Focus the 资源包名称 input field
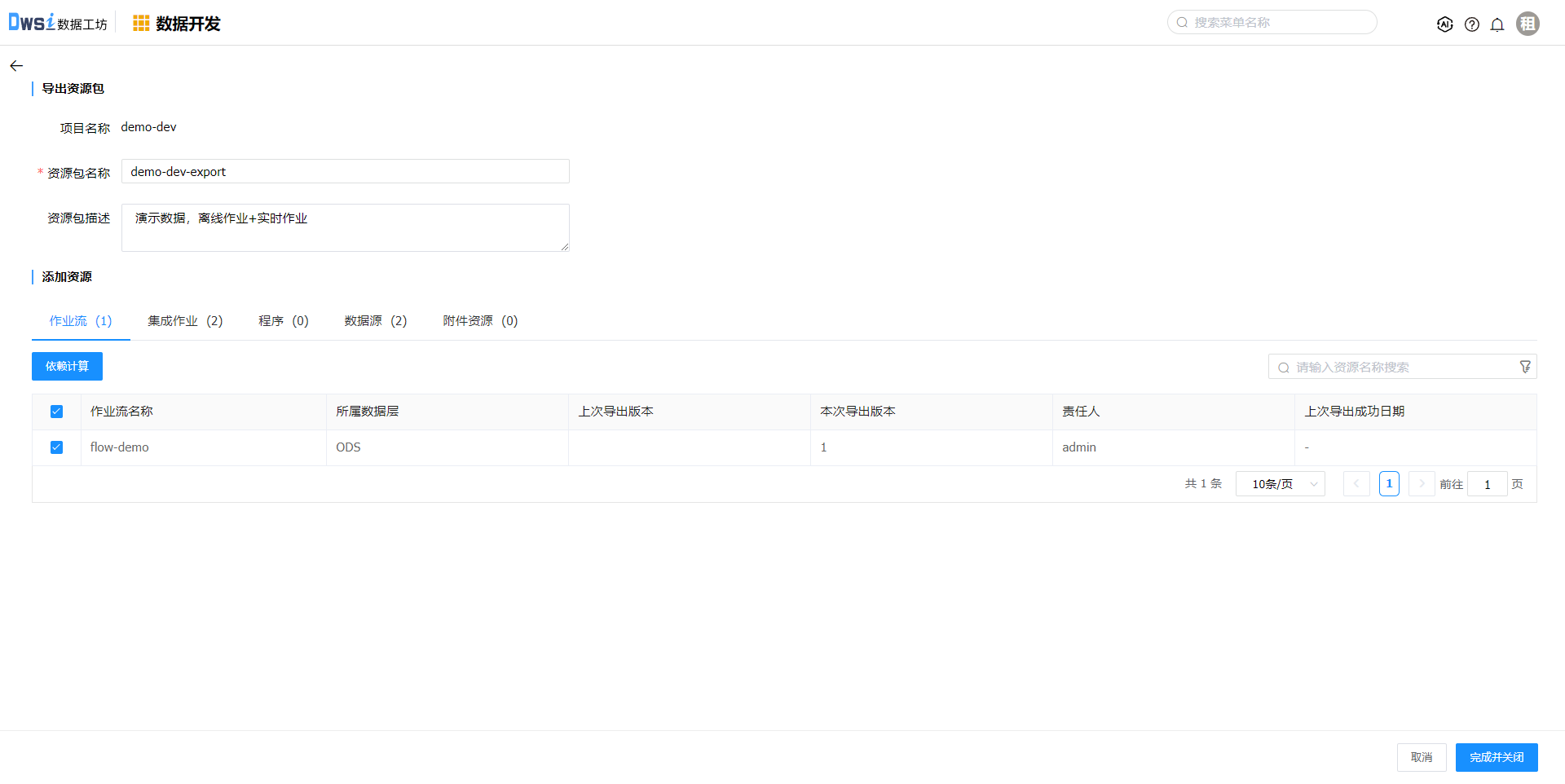Viewport: 1565px width, 784px height. [345, 172]
